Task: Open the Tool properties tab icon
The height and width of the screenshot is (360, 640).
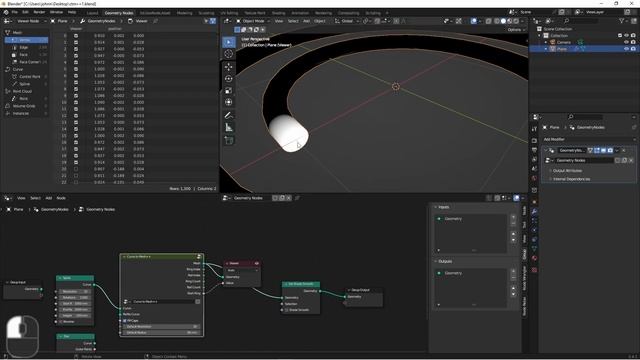Action: (534, 129)
